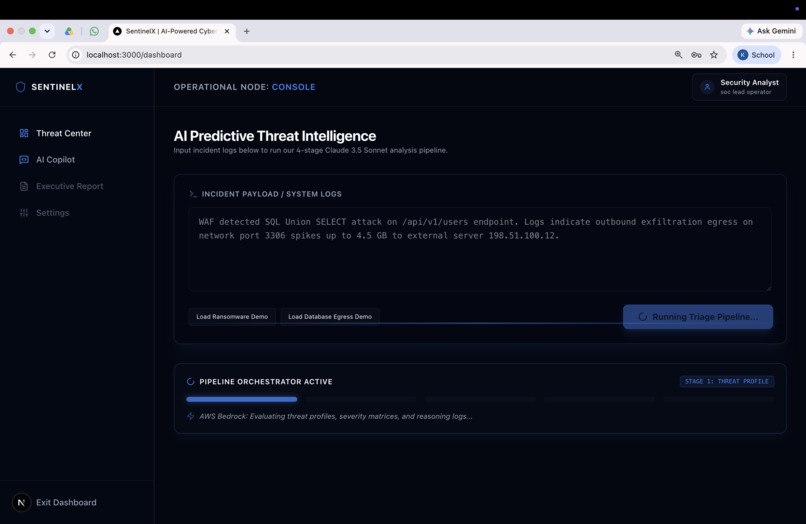This screenshot has height=524, width=806.
Task: Open pinned WhatsApp tab
Action: click(x=94, y=31)
